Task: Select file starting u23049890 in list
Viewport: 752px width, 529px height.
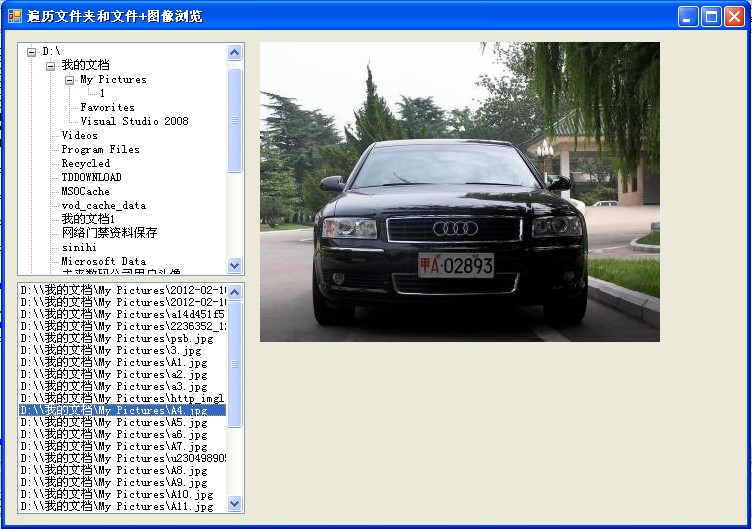Action: (x=122, y=458)
